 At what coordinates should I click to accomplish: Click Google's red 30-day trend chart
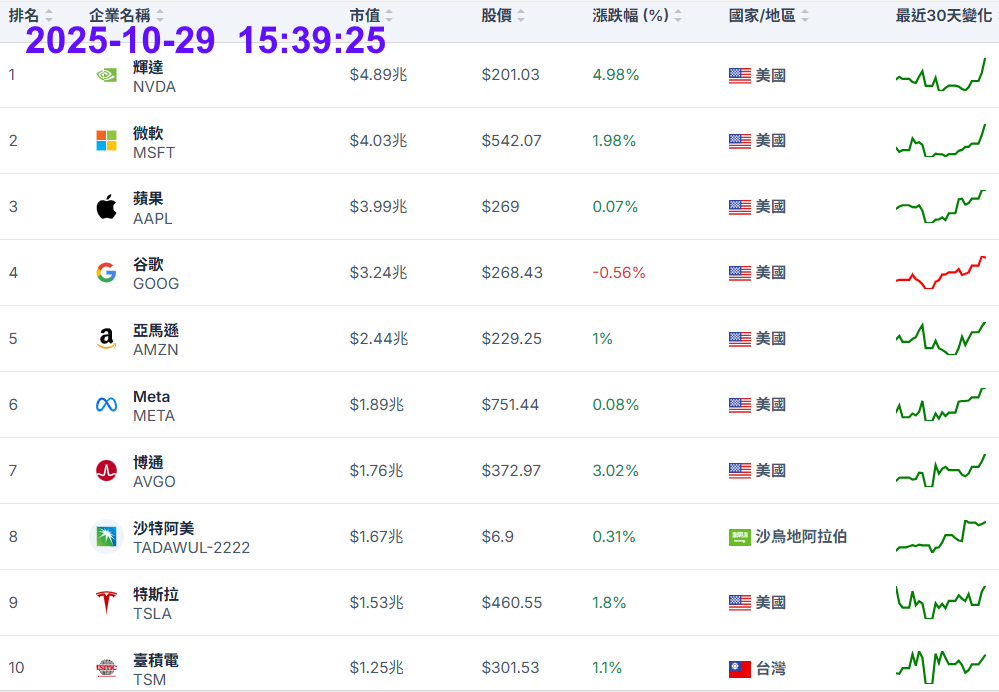coord(940,273)
